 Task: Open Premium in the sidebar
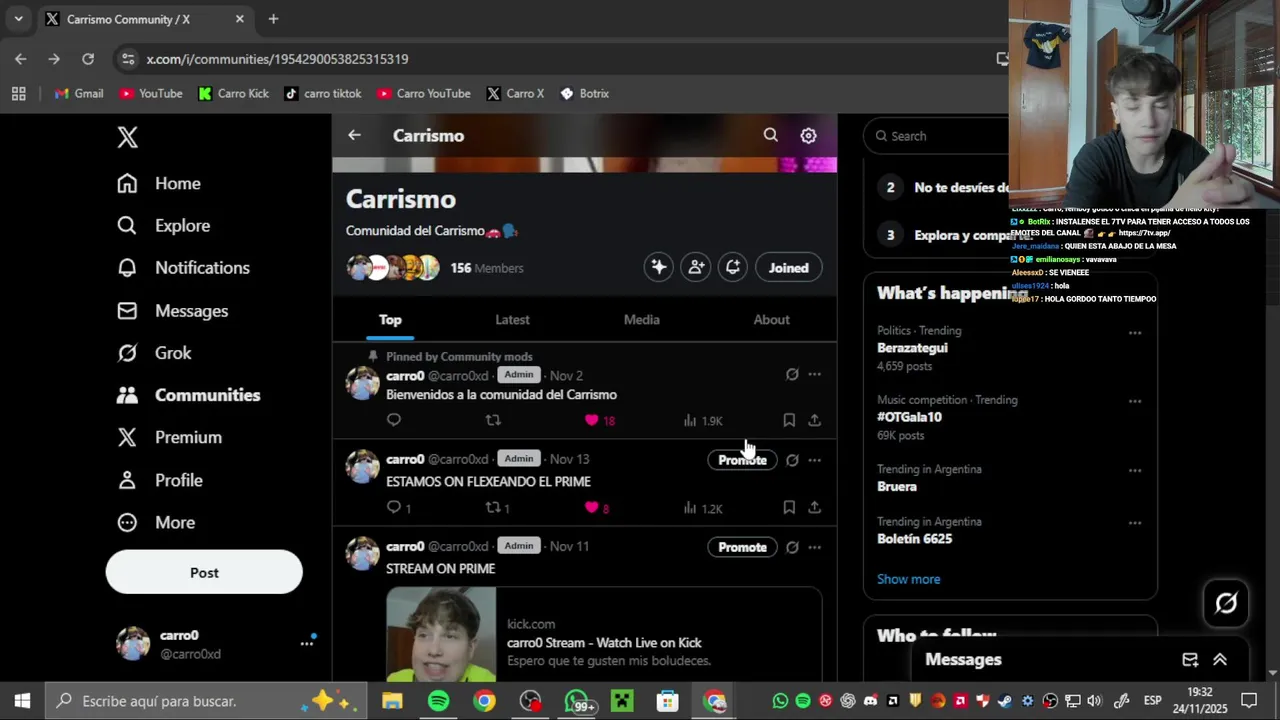[x=169, y=437]
